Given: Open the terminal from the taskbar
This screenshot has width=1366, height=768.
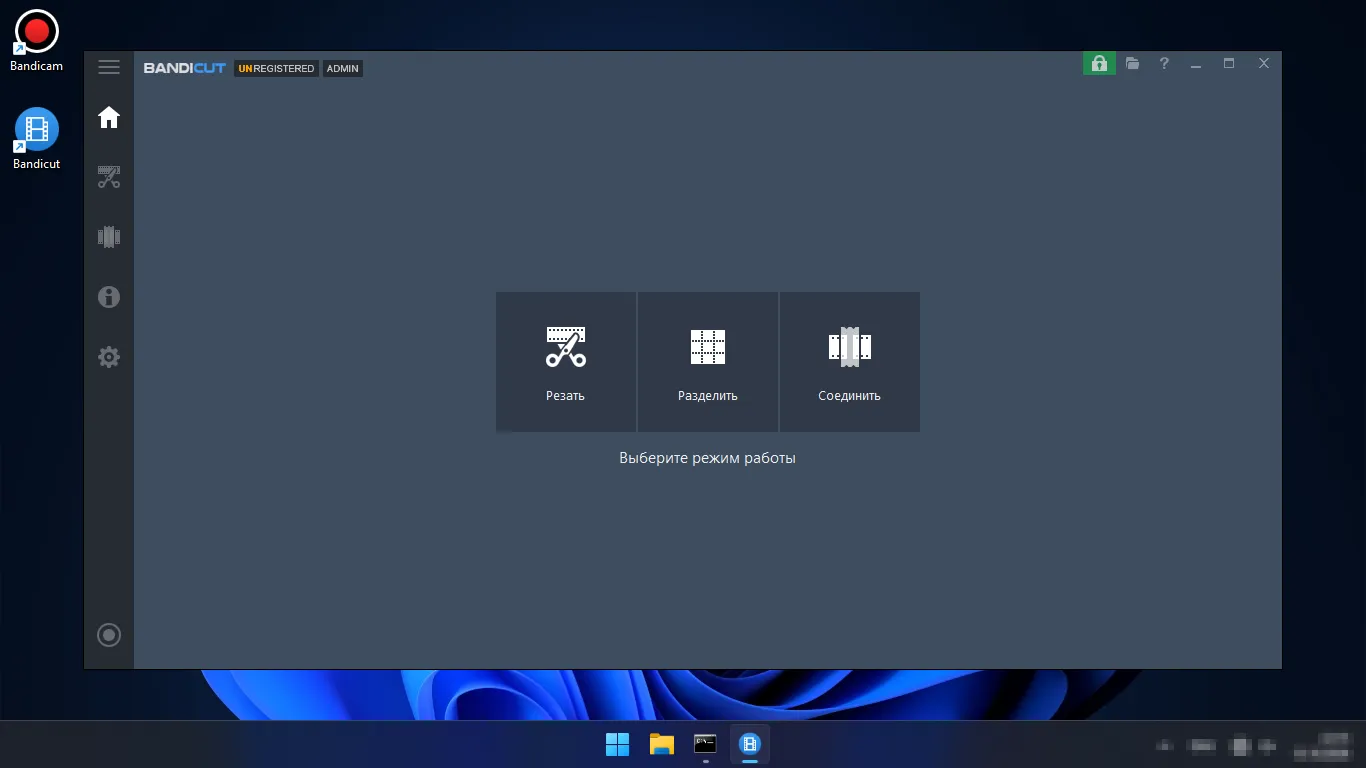Looking at the screenshot, I should tap(706, 744).
